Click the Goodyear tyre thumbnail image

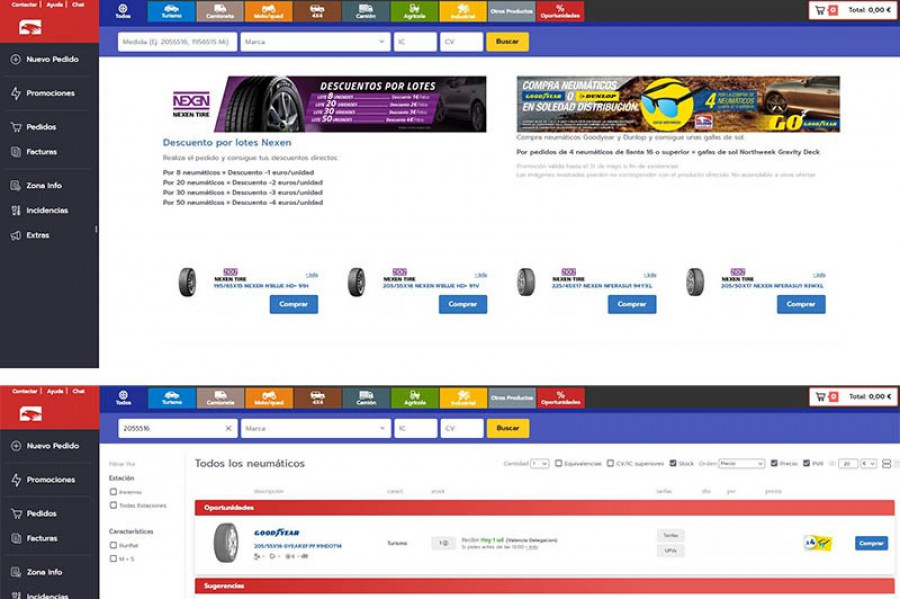click(x=226, y=543)
